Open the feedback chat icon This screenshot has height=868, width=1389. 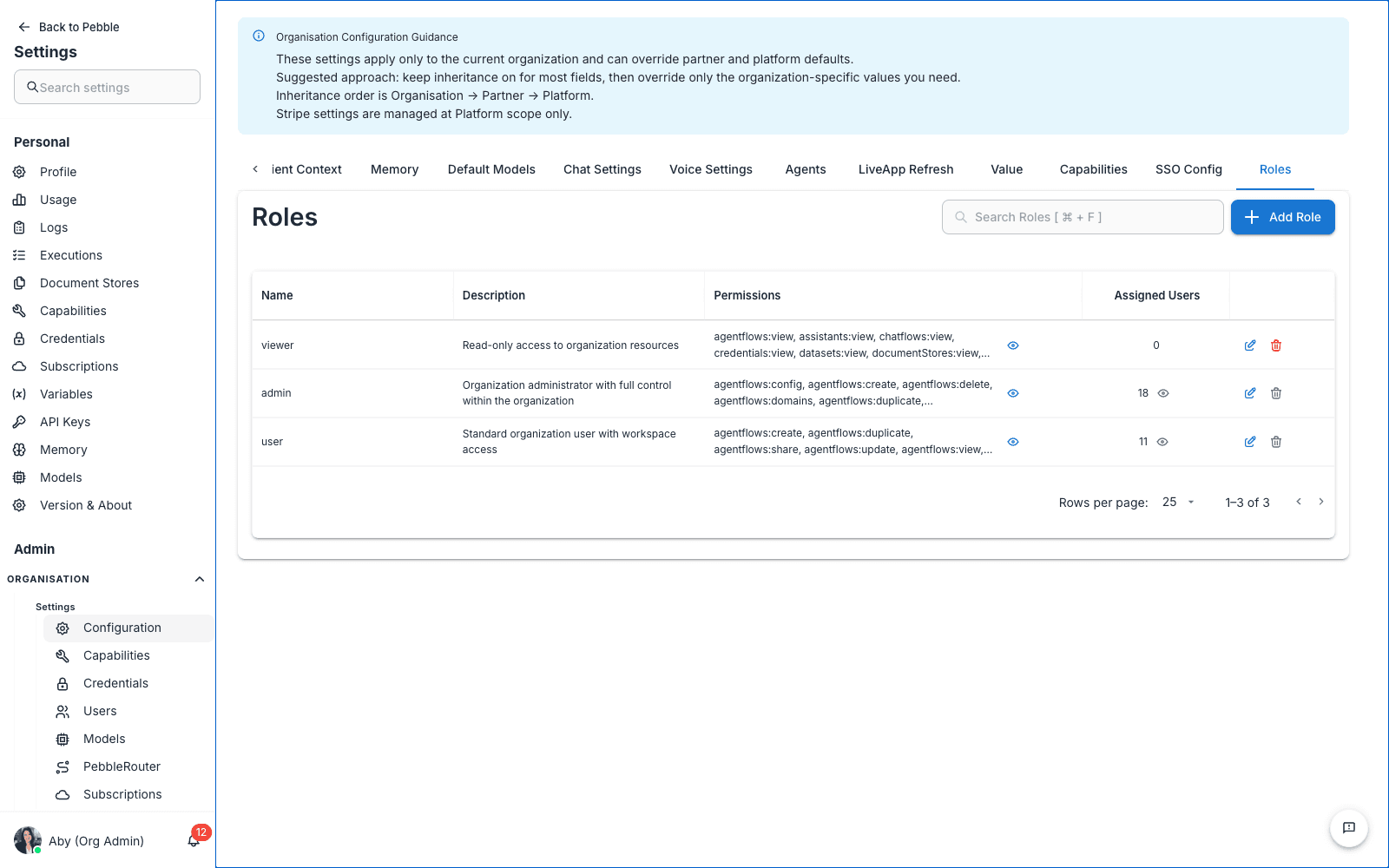pos(1349,828)
